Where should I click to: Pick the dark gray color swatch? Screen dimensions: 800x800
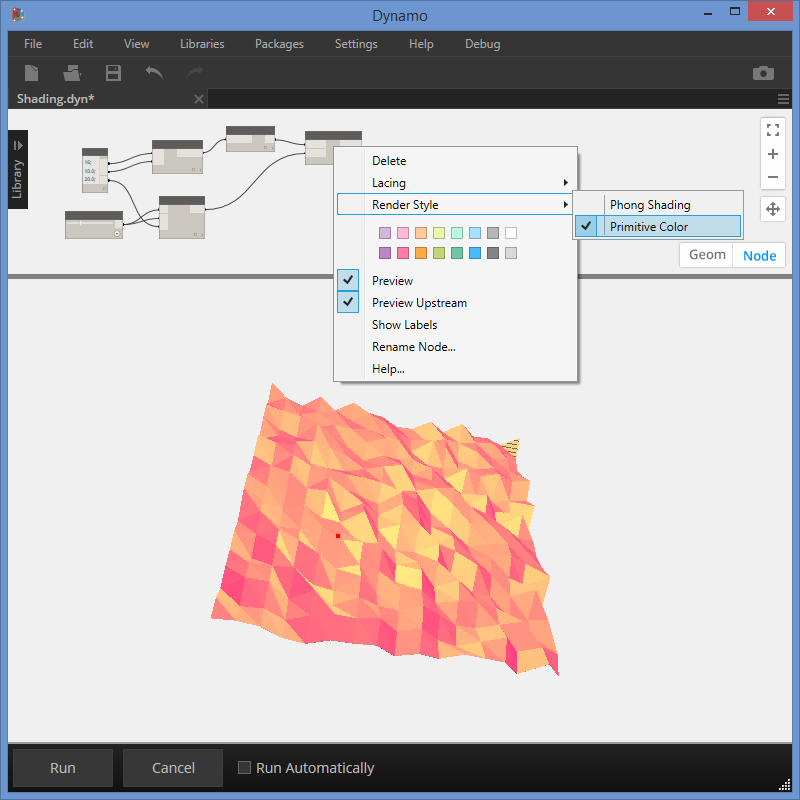coord(493,253)
